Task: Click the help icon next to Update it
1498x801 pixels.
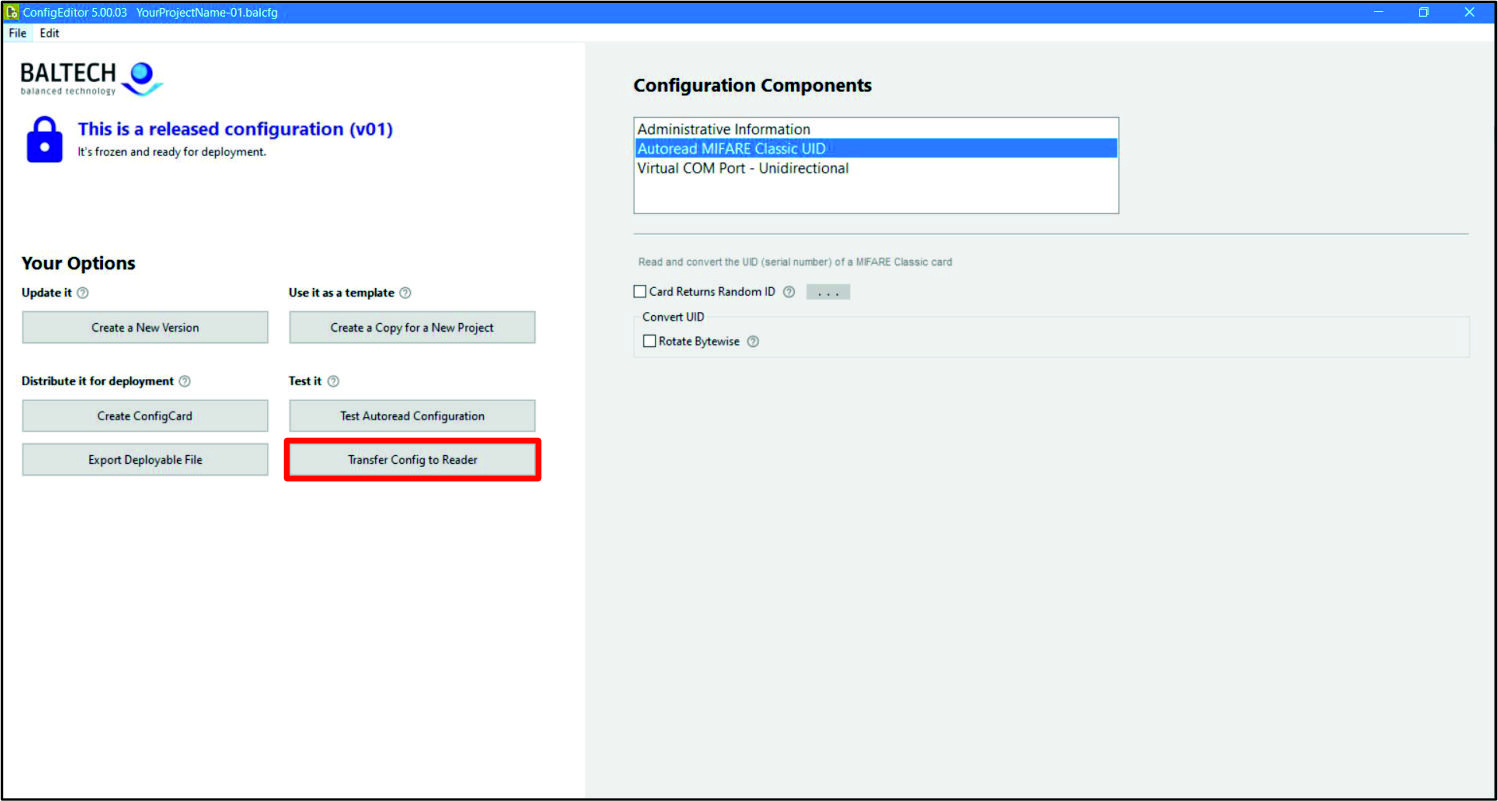Action: point(83,293)
